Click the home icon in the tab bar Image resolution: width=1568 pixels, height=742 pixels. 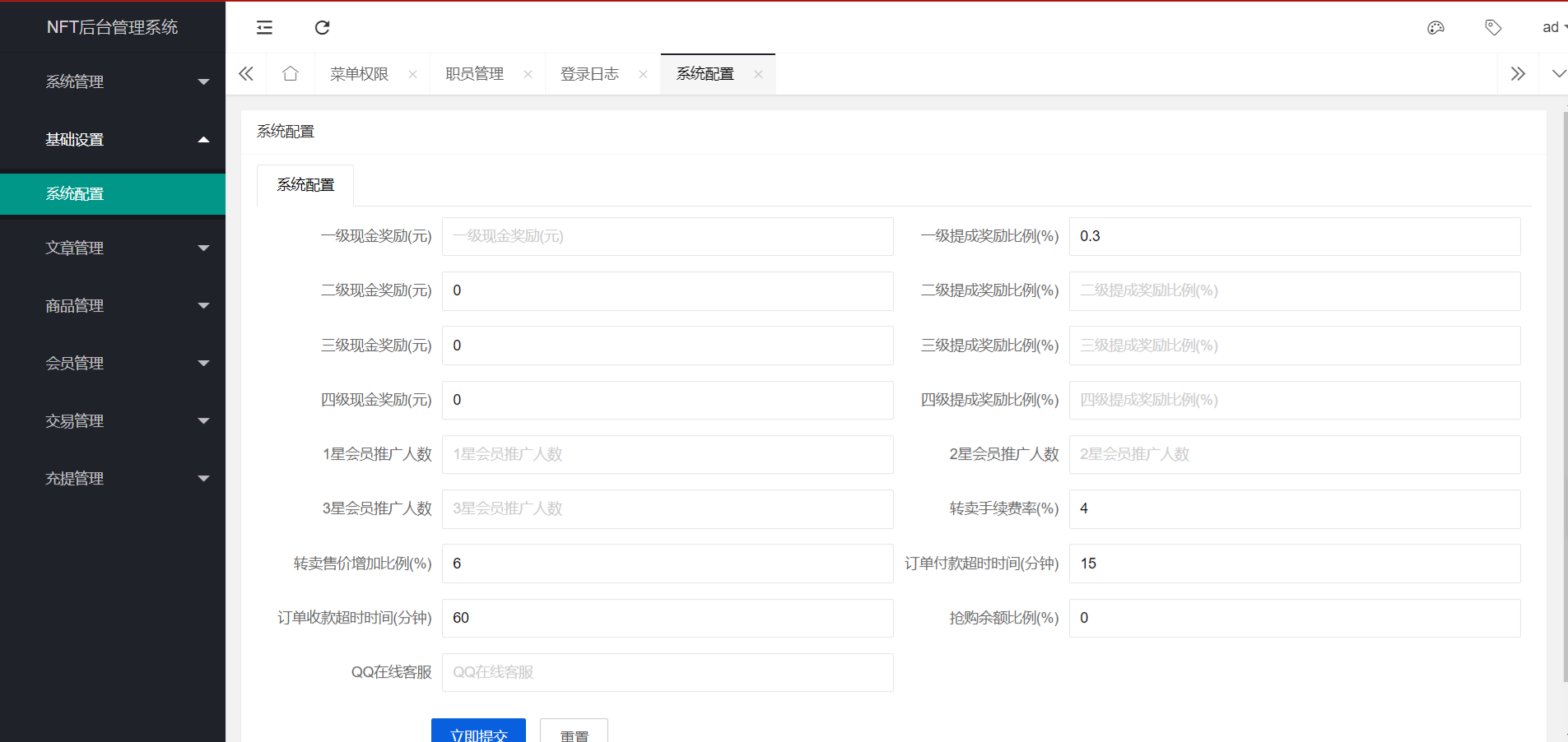pyautogui.click(x=290, y=73)
